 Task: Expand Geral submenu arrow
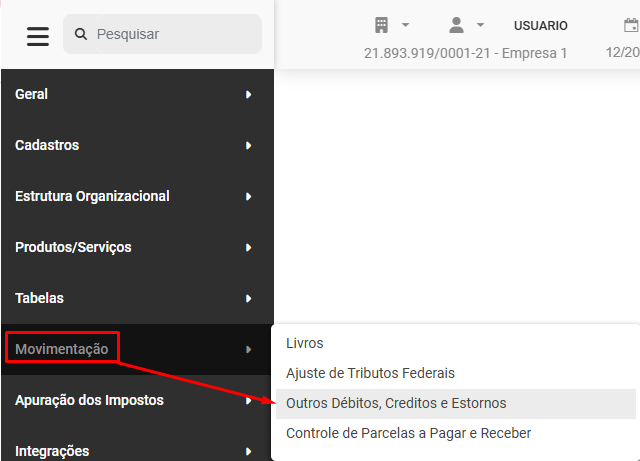(x=249, y=95)
